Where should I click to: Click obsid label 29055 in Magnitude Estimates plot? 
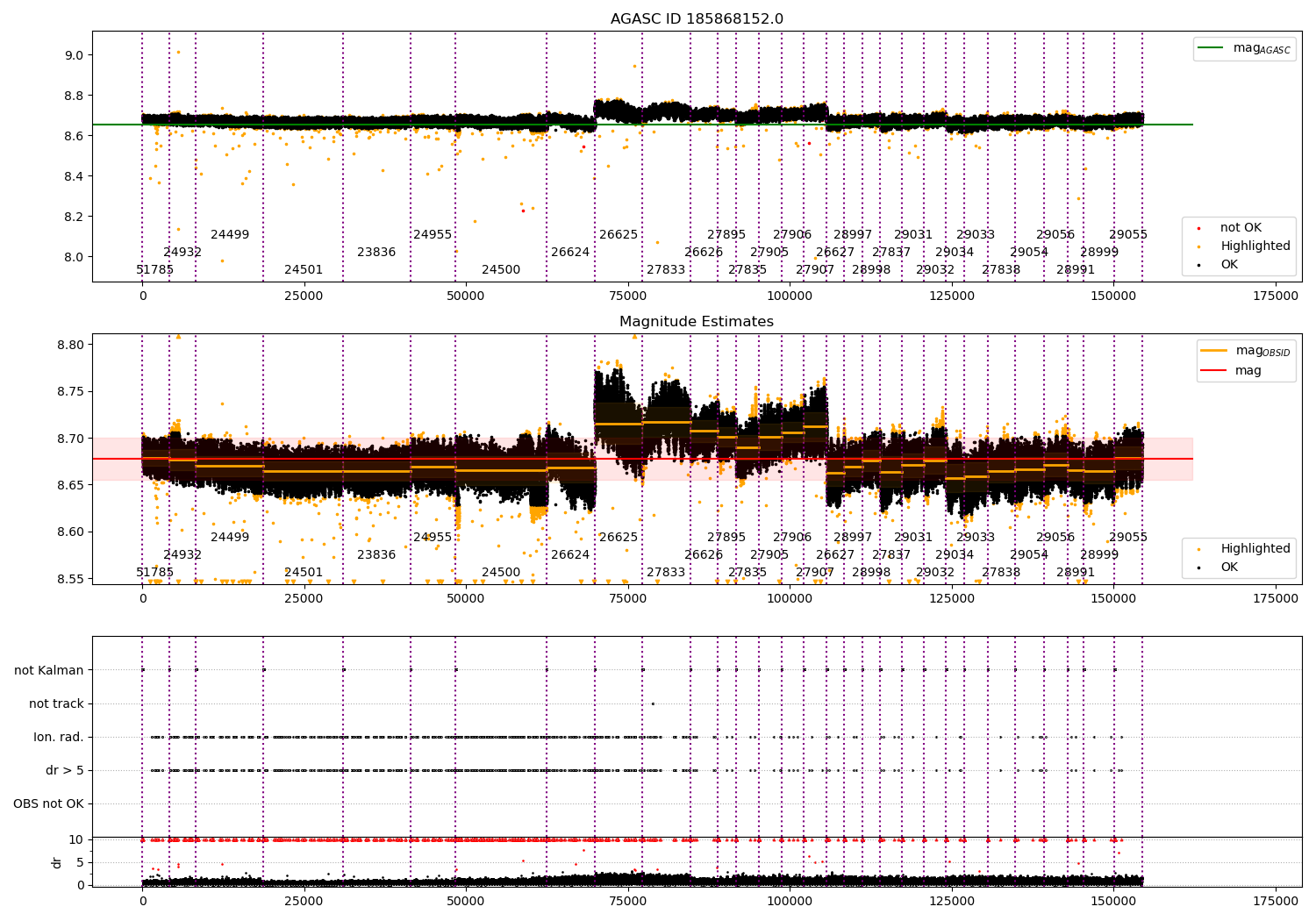coord(1128,537)
